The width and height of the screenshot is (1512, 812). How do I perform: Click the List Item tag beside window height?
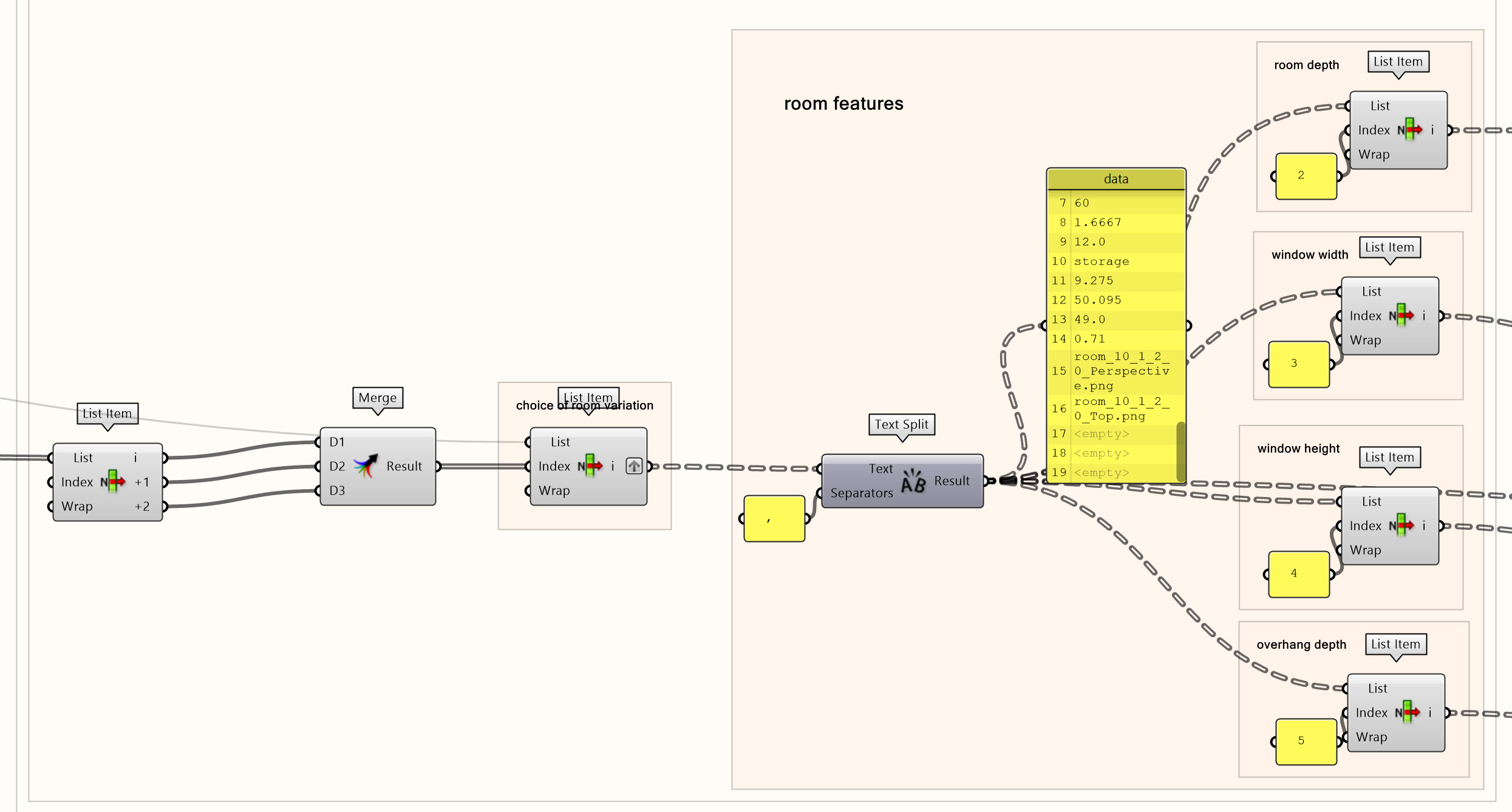coord(1390,457)
